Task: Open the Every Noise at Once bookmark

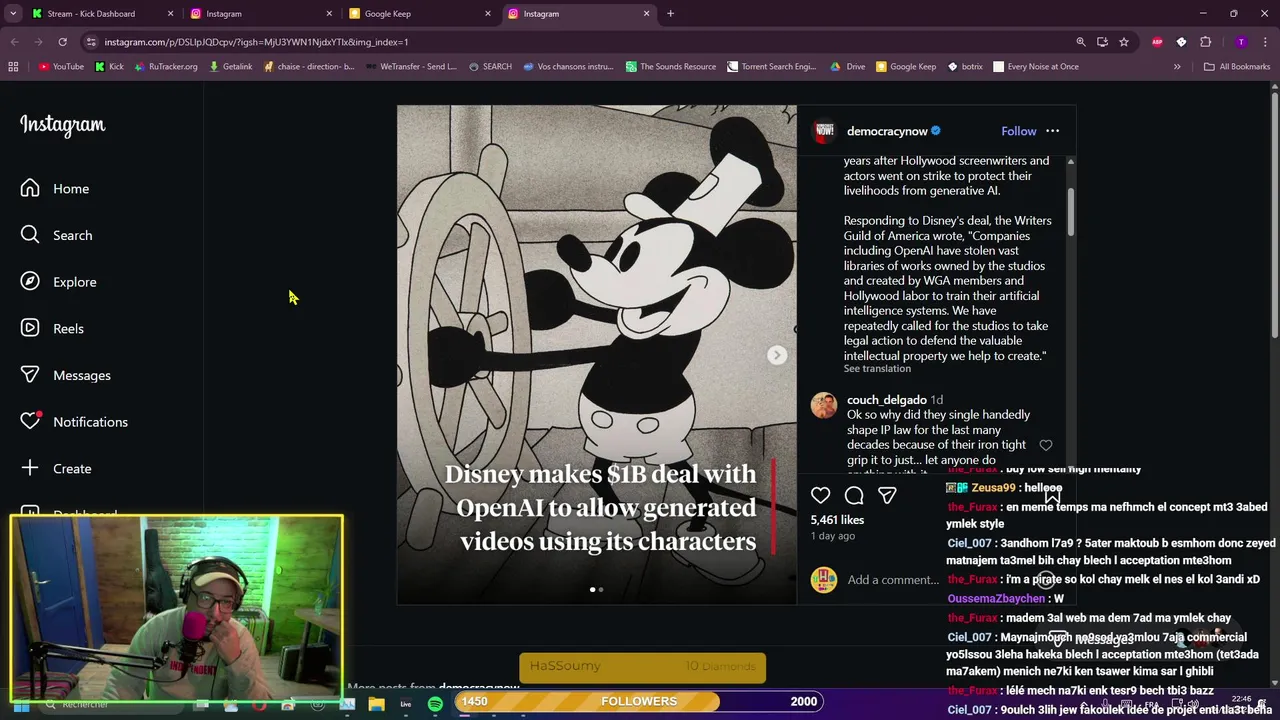Action: [1035, 67]
